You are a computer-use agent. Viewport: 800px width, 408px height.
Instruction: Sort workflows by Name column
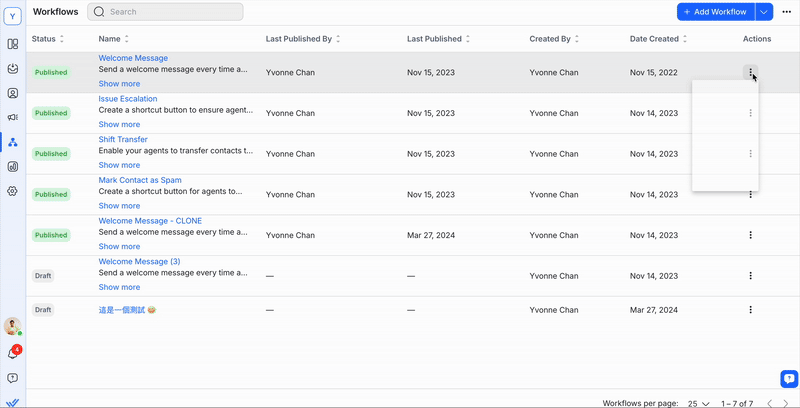coord(126,39)
